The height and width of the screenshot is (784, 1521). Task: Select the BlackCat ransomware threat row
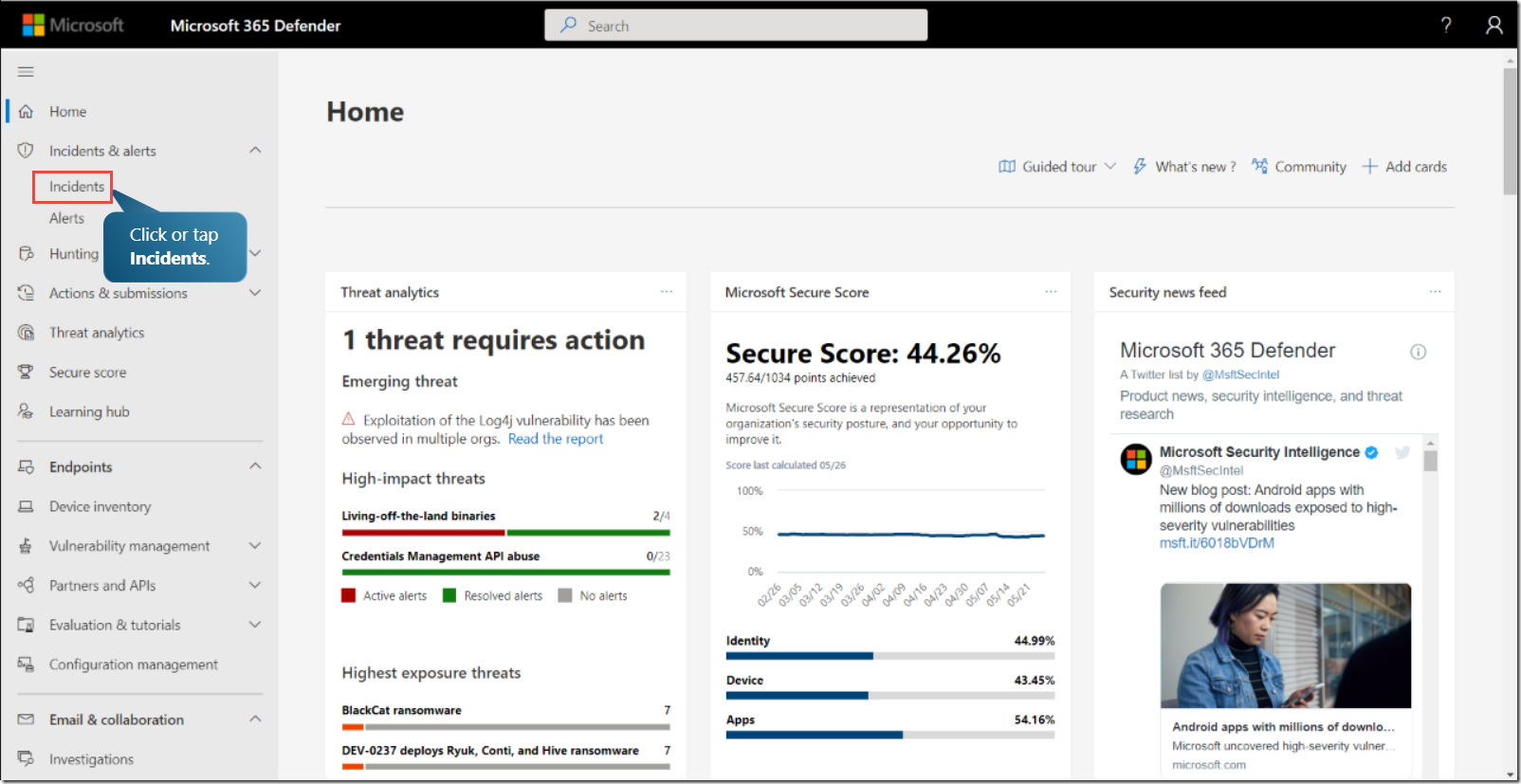point(506,718)
